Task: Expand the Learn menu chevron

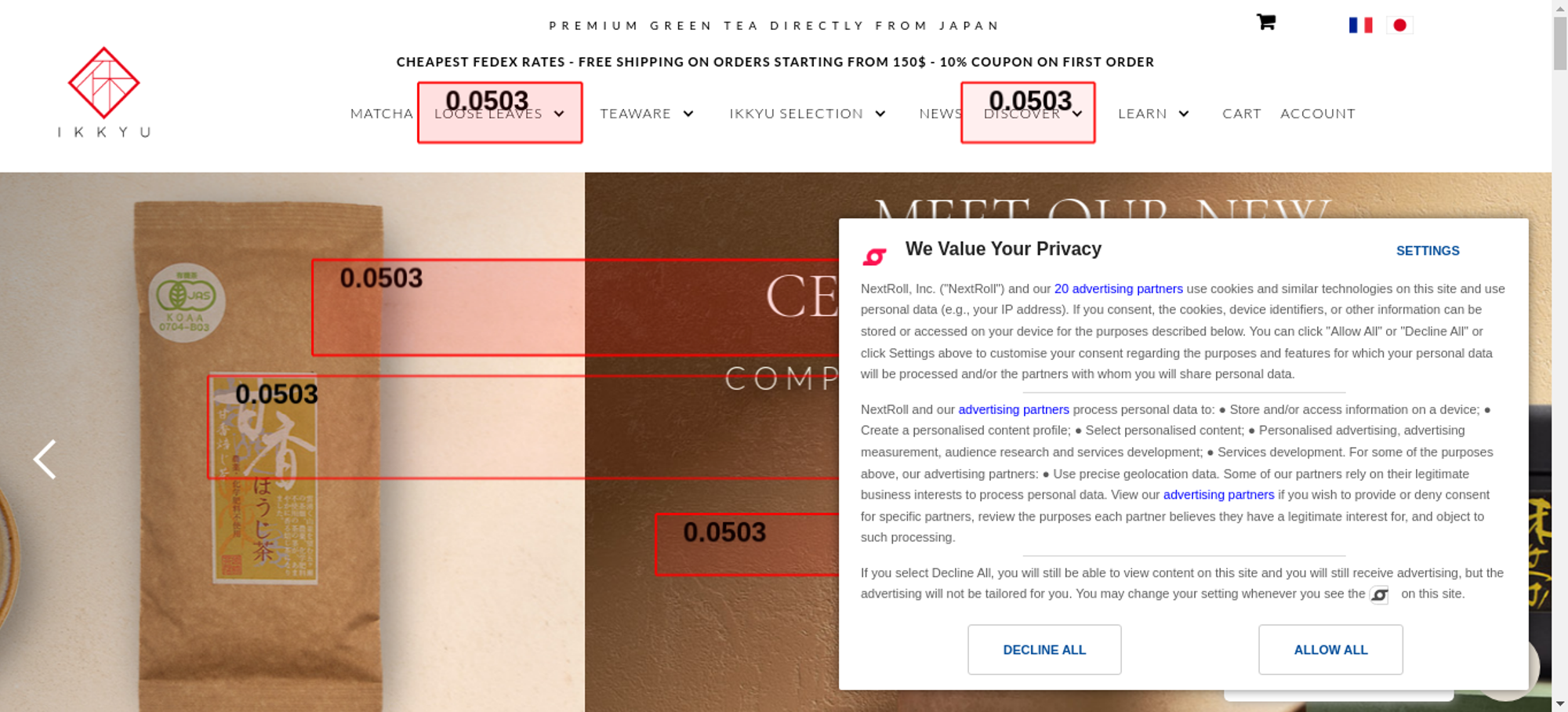Action: click(1184, 114)
